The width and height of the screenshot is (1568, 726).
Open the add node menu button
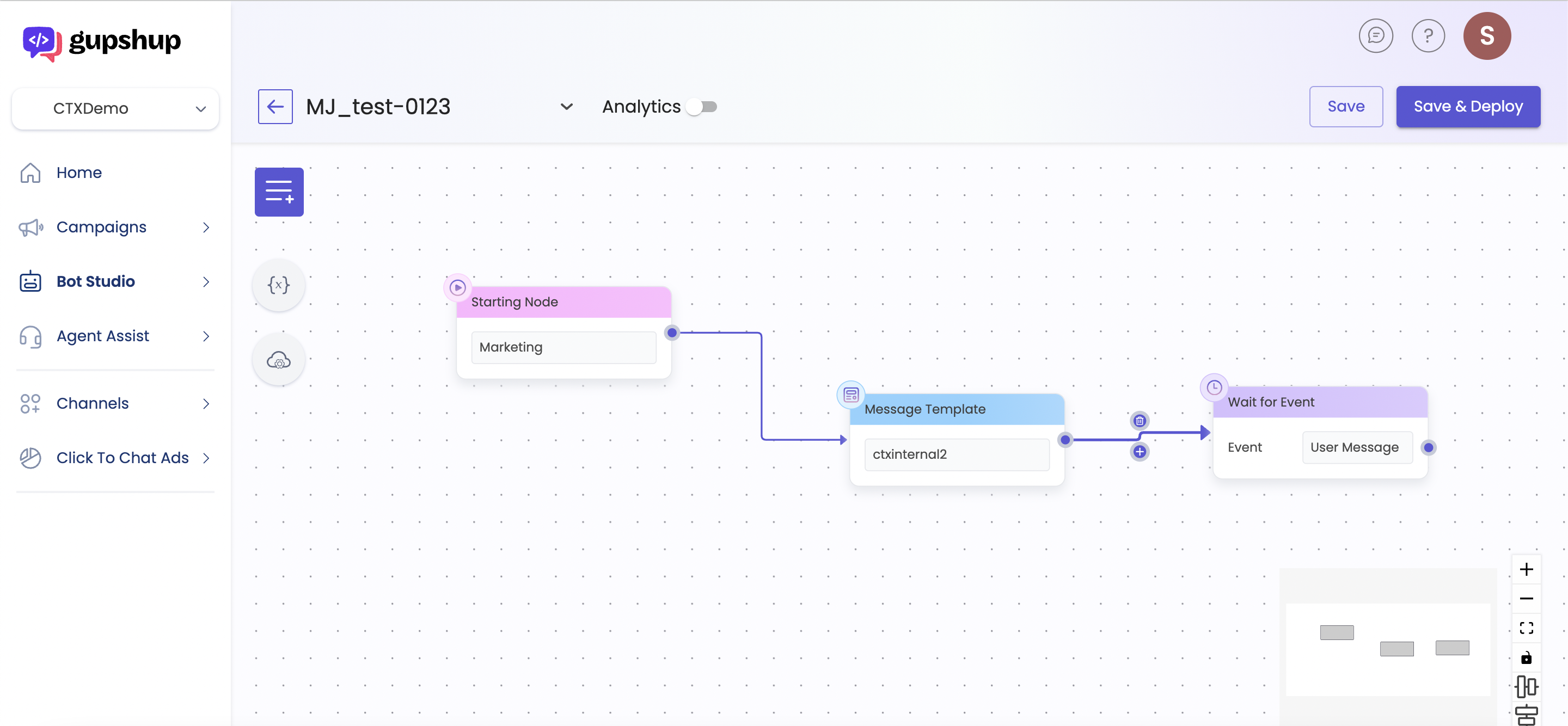point(279,192)
